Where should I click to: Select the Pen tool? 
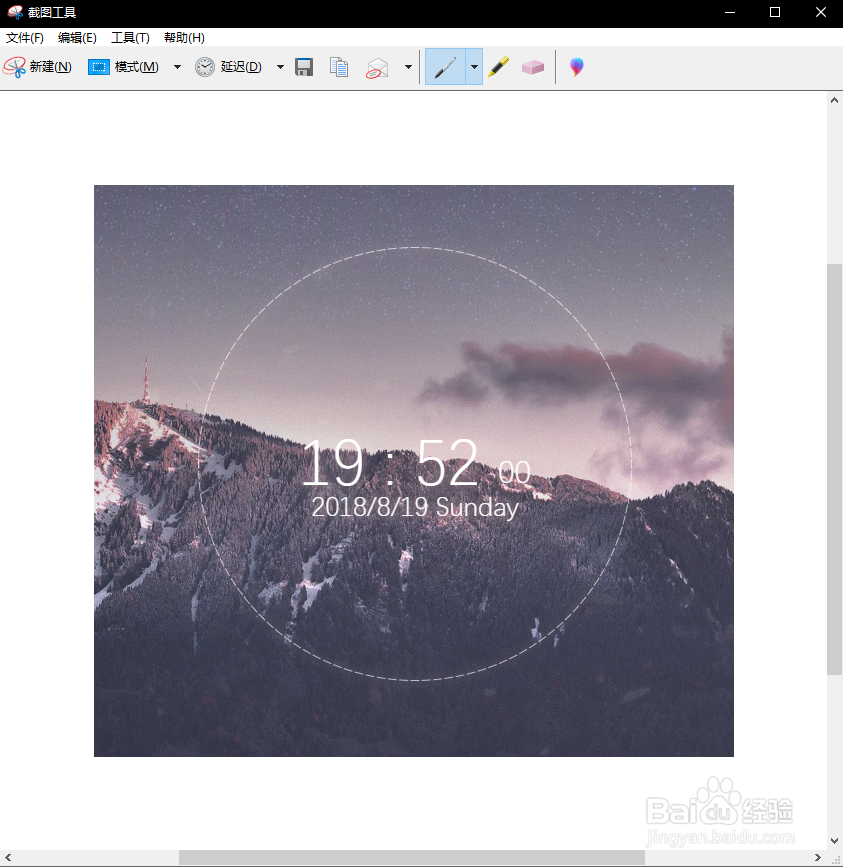pyautogui.click(x=446, y=67)
